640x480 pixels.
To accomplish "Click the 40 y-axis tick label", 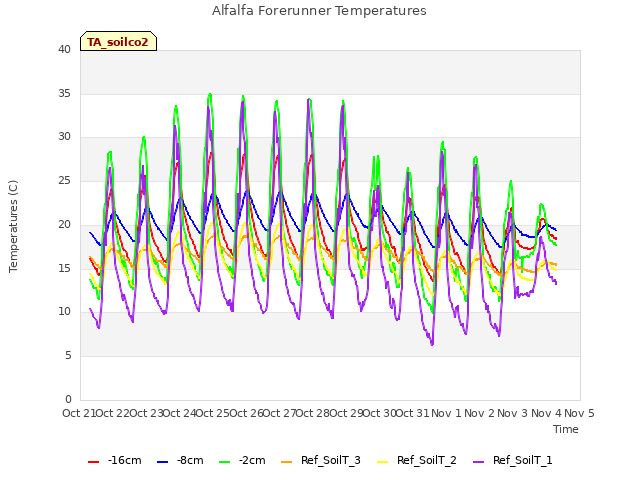I will point(64,49).
